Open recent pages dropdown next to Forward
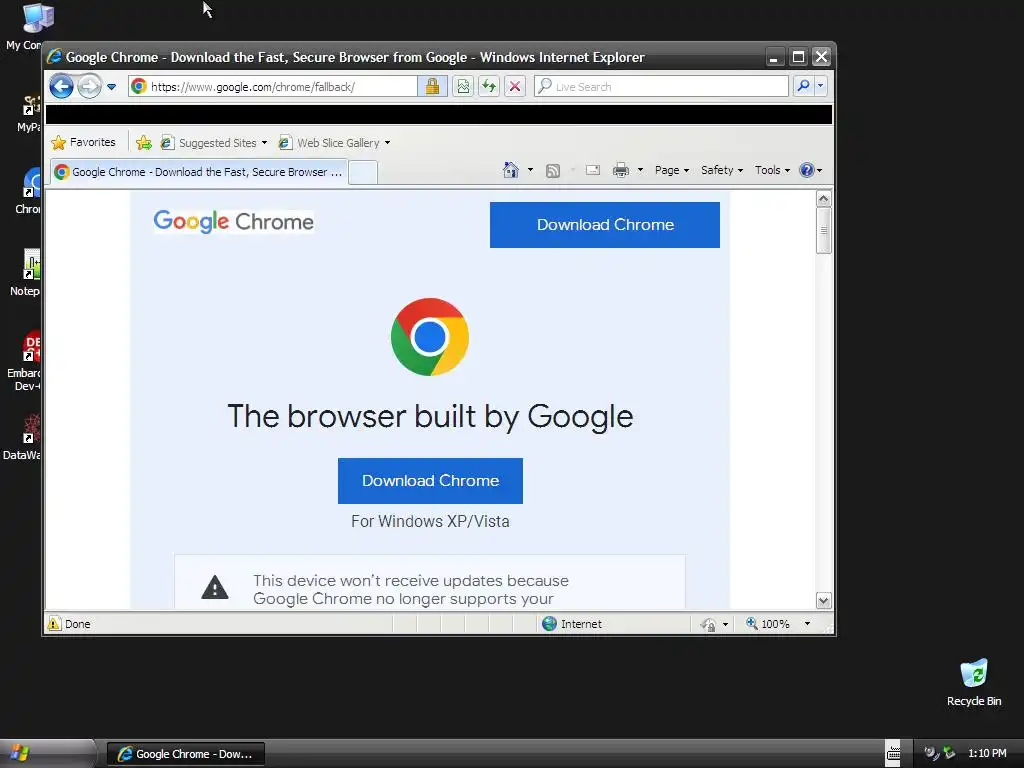 coord(112,87)
